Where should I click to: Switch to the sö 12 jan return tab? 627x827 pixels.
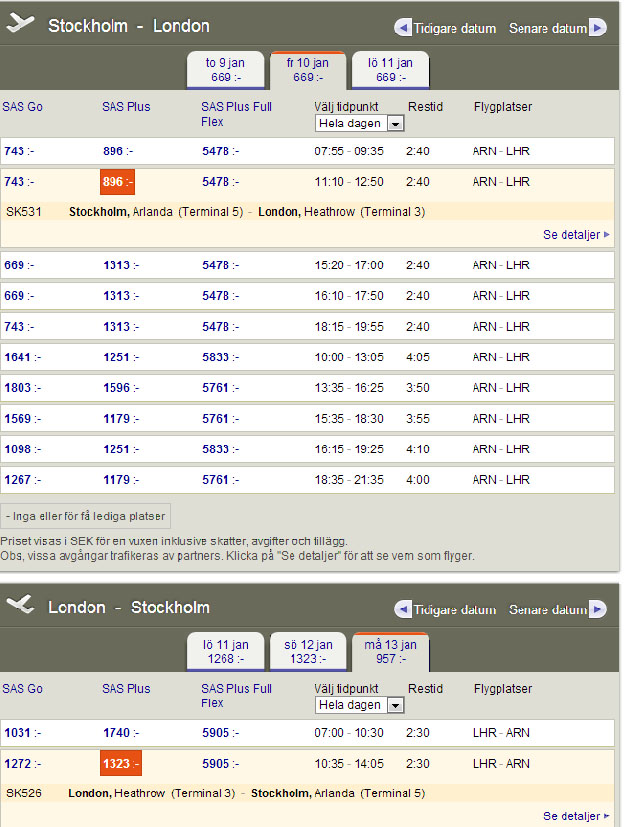(x=307, y=651)
